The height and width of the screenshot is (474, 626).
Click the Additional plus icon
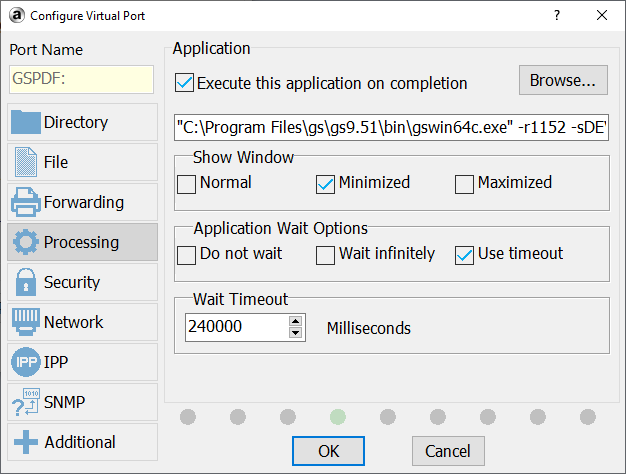[26, 443]
